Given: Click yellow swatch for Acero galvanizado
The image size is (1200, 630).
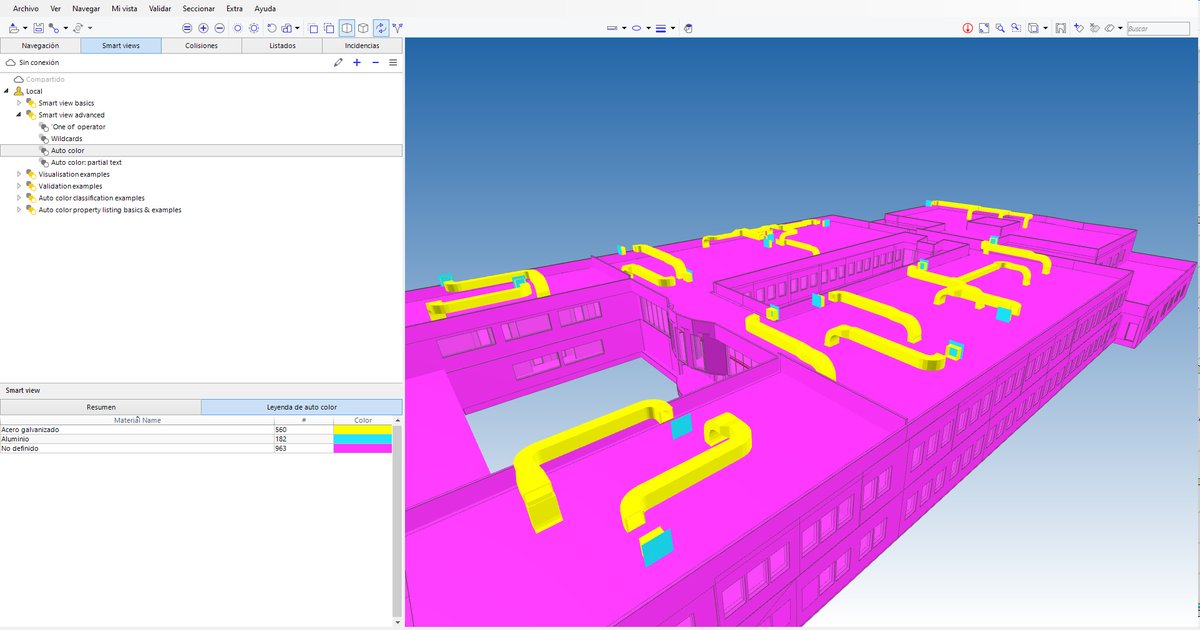Looking at the screenshot, I should 363,429.
